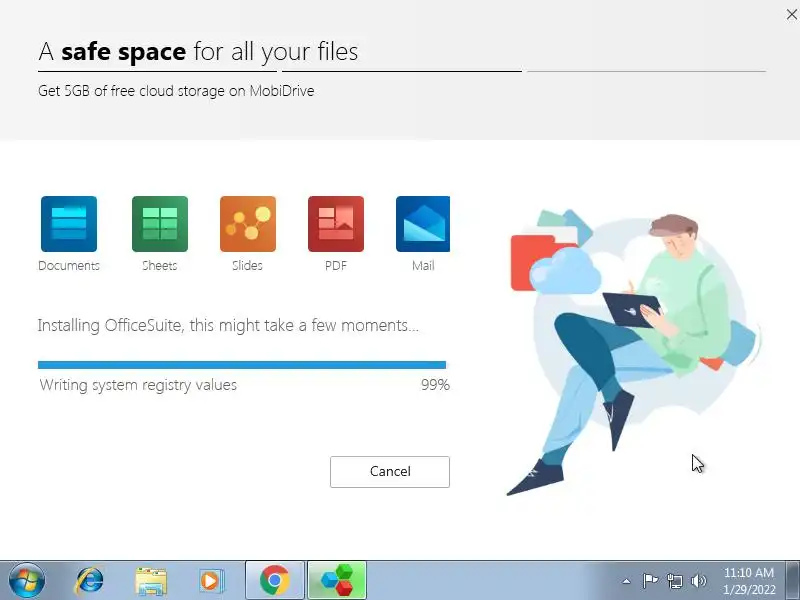
Task: Close the installer window with X
Action: (x=791, y=15)
